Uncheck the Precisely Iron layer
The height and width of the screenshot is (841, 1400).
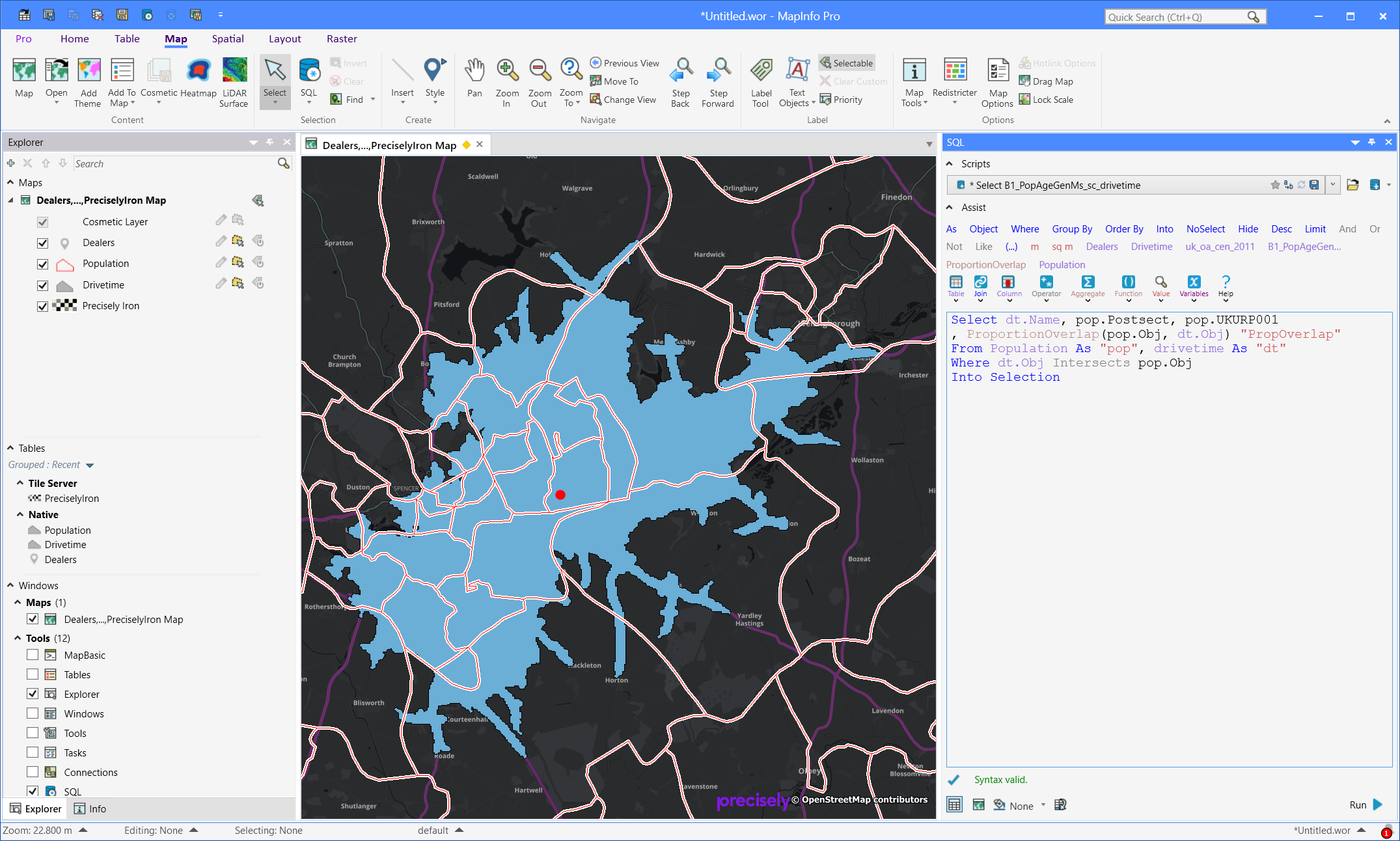point(43,306)
